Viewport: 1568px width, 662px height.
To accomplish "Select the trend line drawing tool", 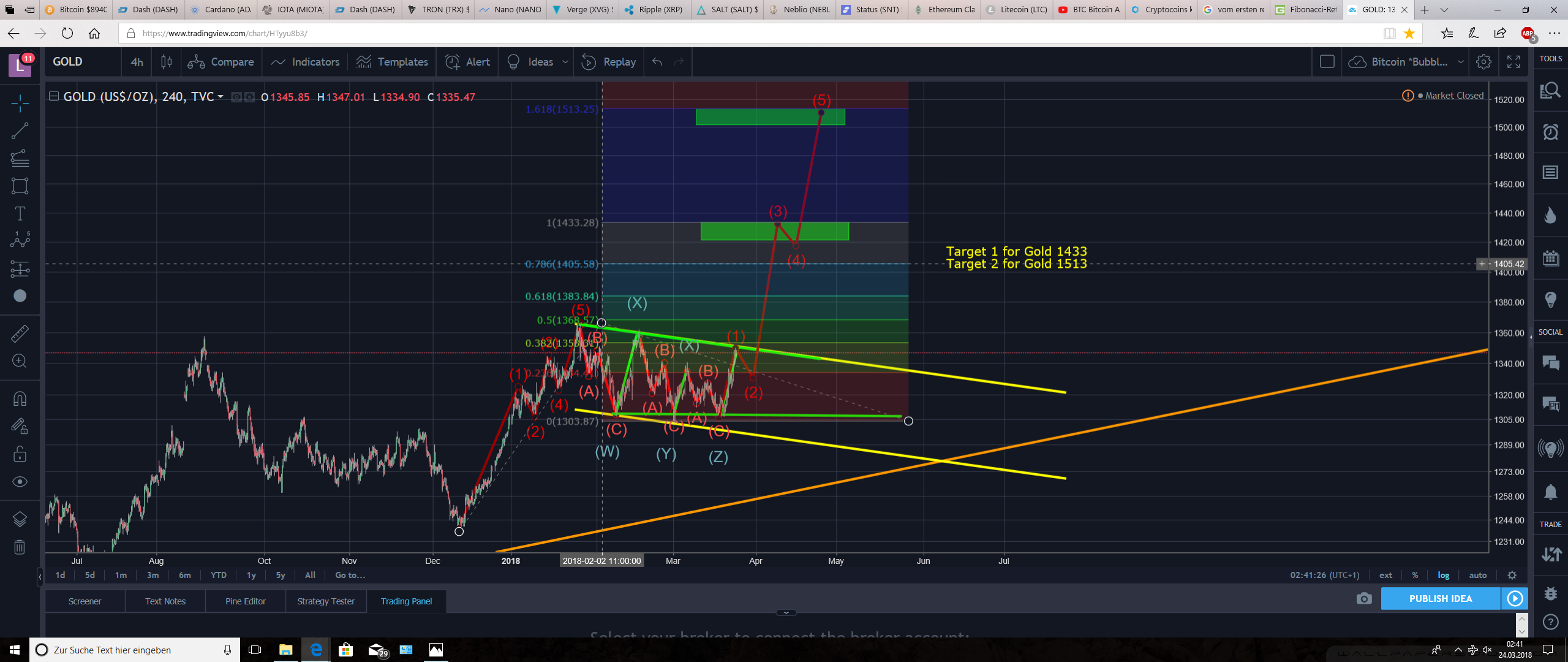I will (x=20, y=131).
